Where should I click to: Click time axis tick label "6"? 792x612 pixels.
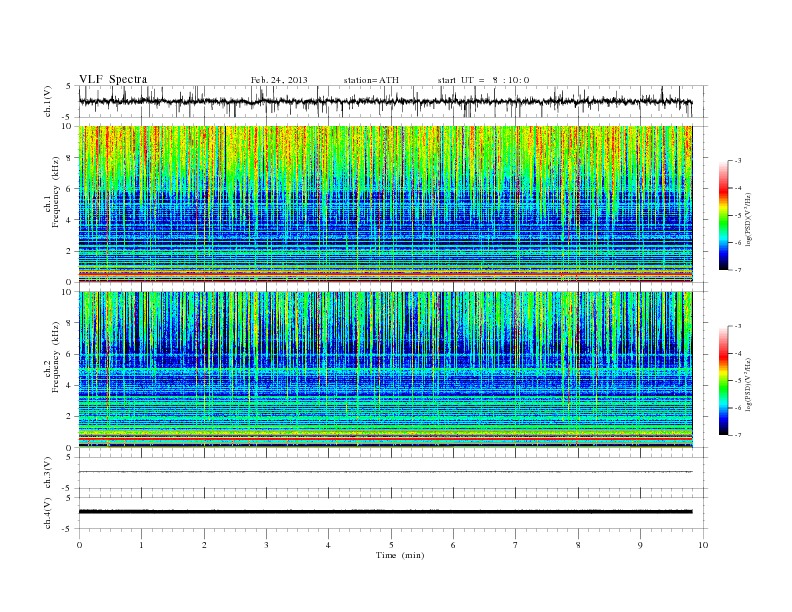[453, 545]
